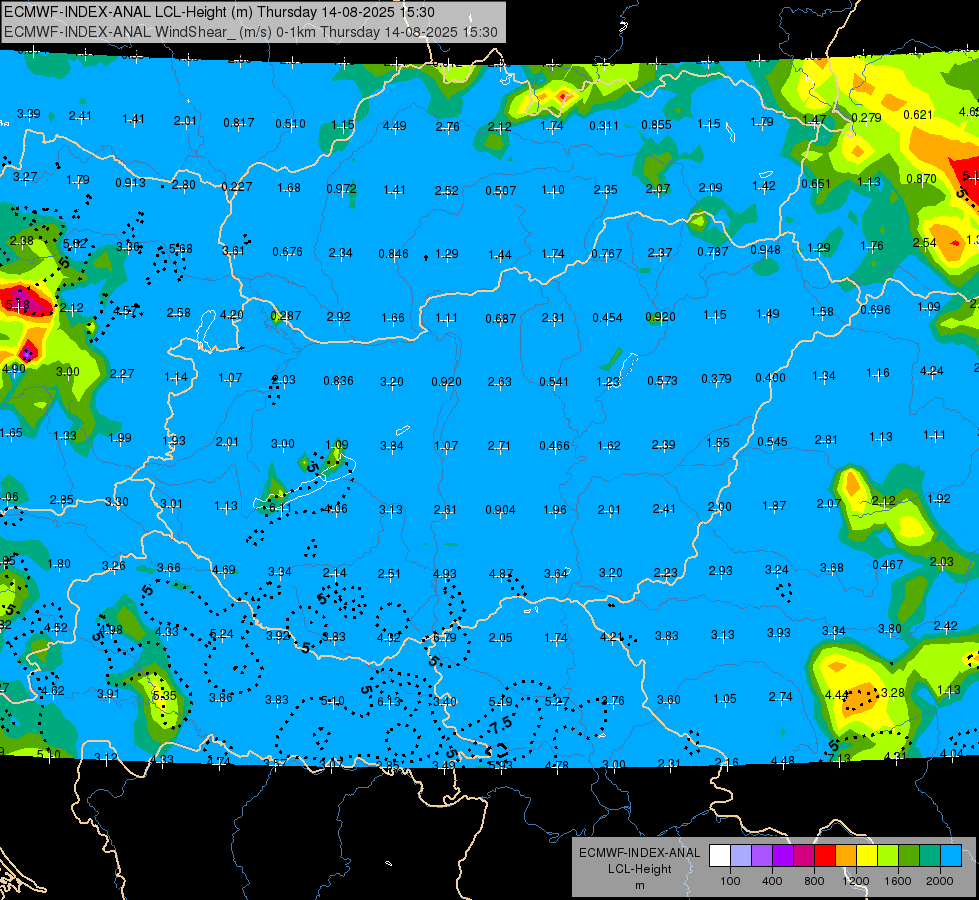Click the wind shear value 5.68
The width and height of the screenshot is (979, 900).
[180, 249]
